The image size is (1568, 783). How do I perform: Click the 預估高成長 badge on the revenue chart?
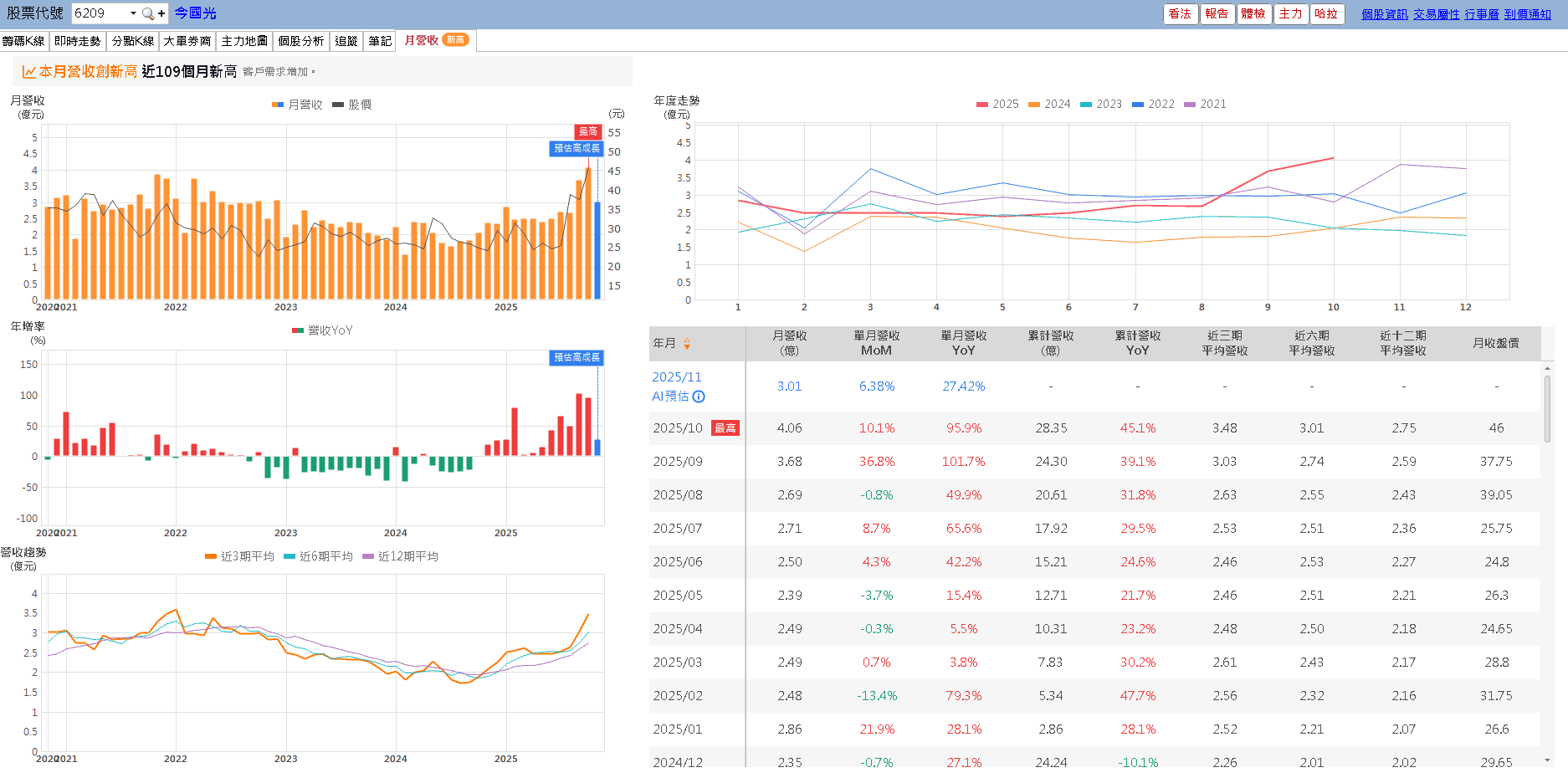576,148
